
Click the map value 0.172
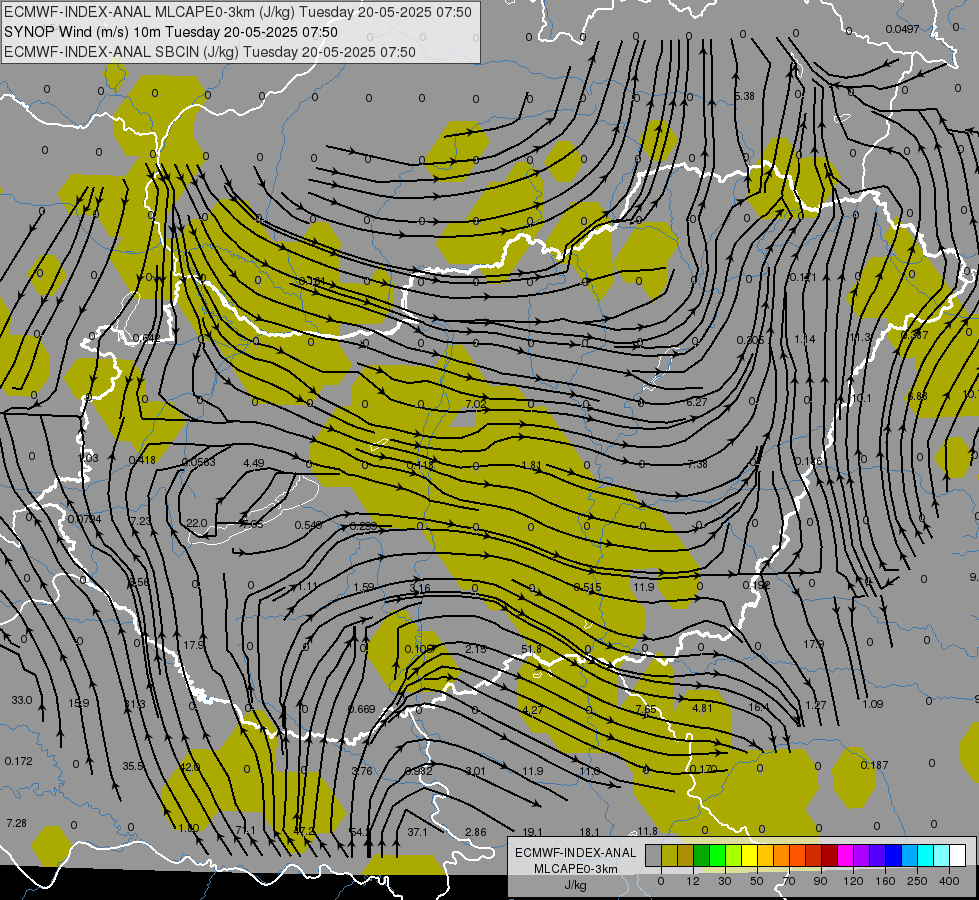(19, 761)
